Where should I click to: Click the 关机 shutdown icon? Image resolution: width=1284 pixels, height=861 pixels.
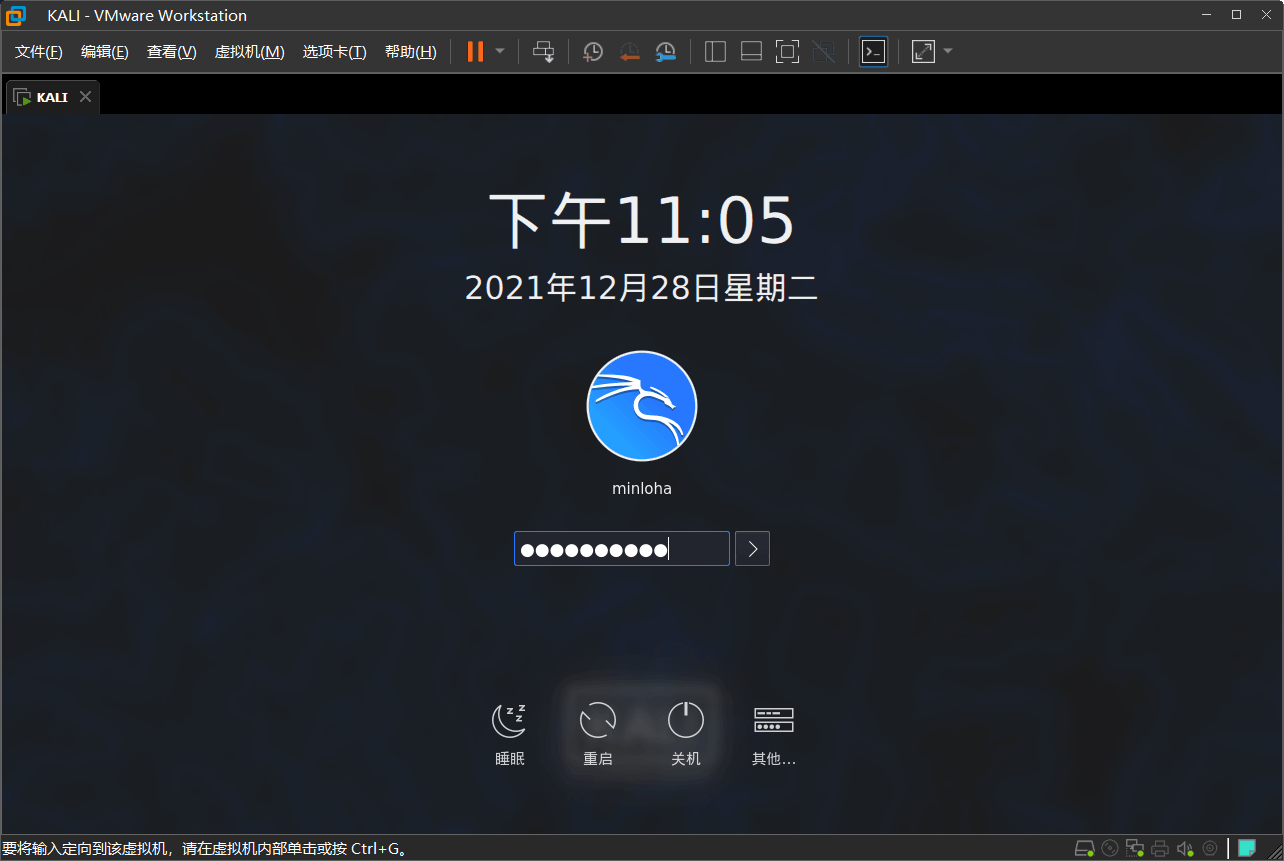pyautogui.click(x=686, y=719)
